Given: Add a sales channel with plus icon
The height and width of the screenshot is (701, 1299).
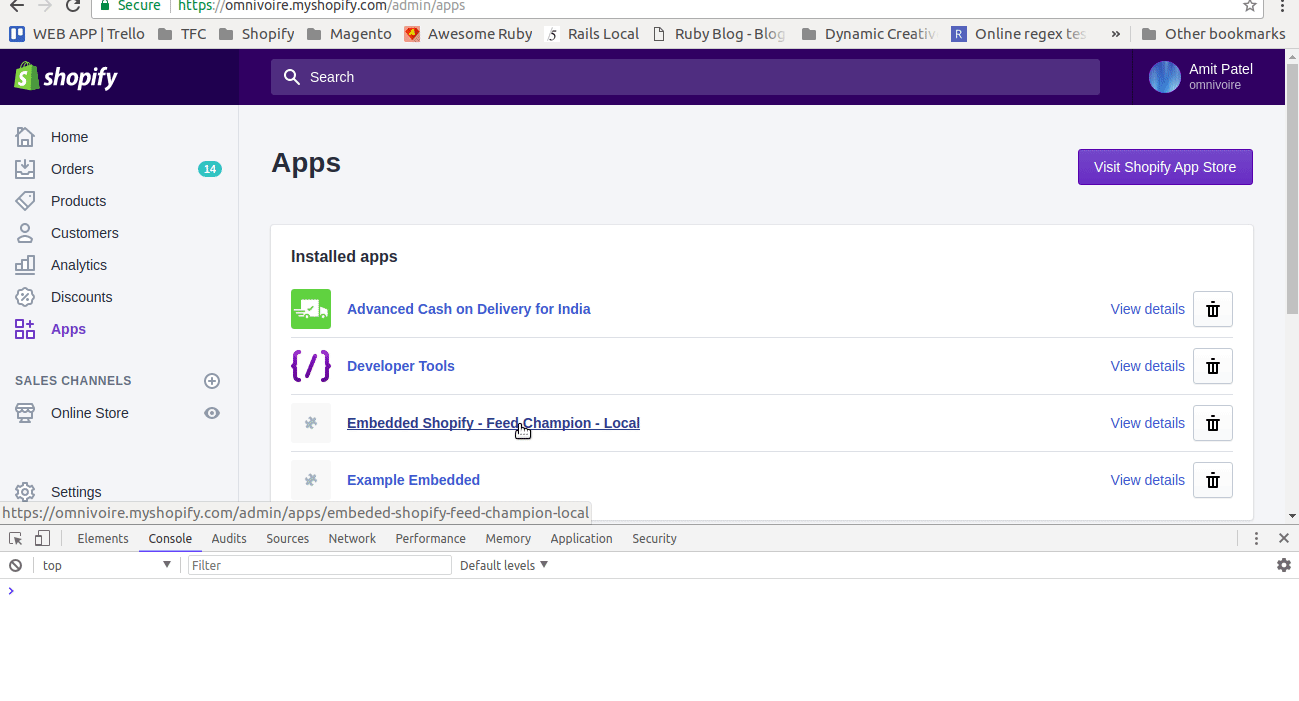Looking at the screenshot, I should (x=212, y=381).
